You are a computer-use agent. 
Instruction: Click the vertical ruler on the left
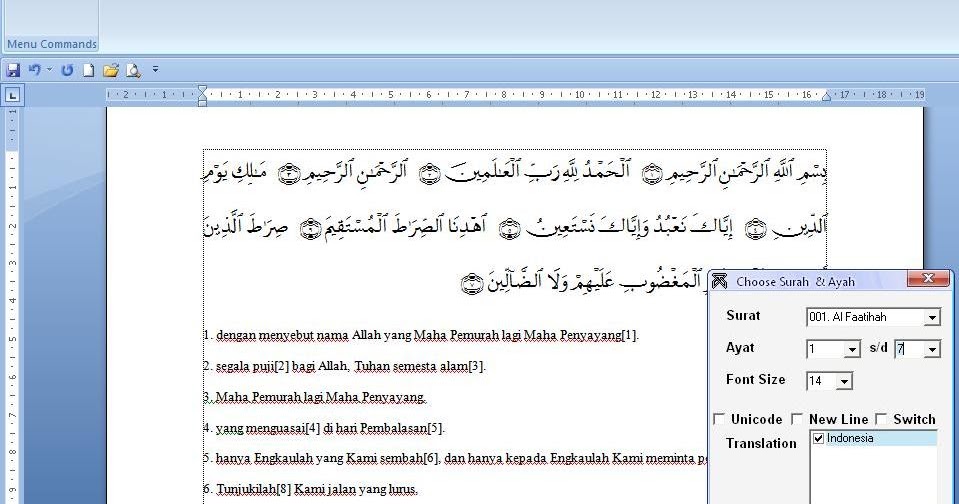[13, 306]
